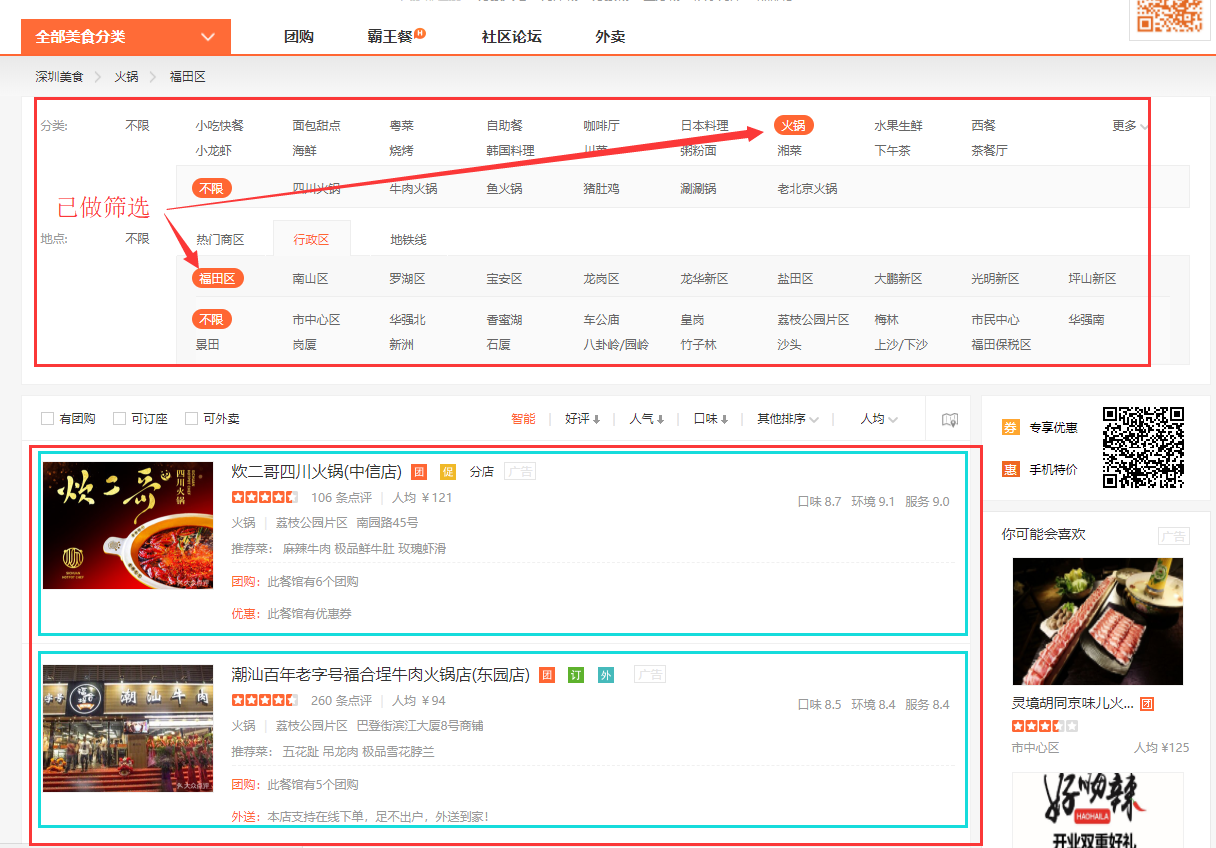Open the map view icon in the sort bar

950,420
